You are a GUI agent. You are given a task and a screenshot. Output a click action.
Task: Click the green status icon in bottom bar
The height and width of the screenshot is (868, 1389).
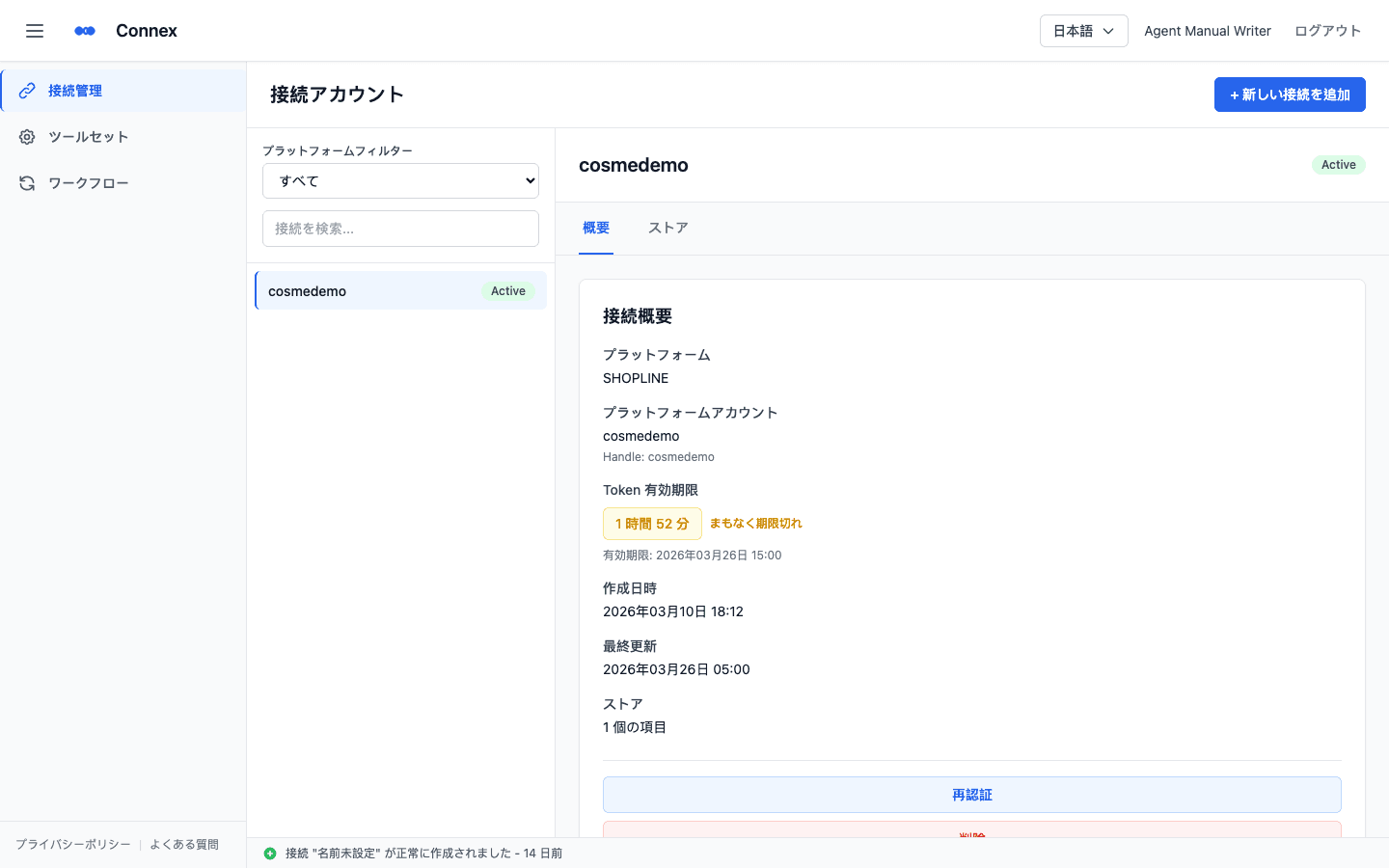click(270, 854)
